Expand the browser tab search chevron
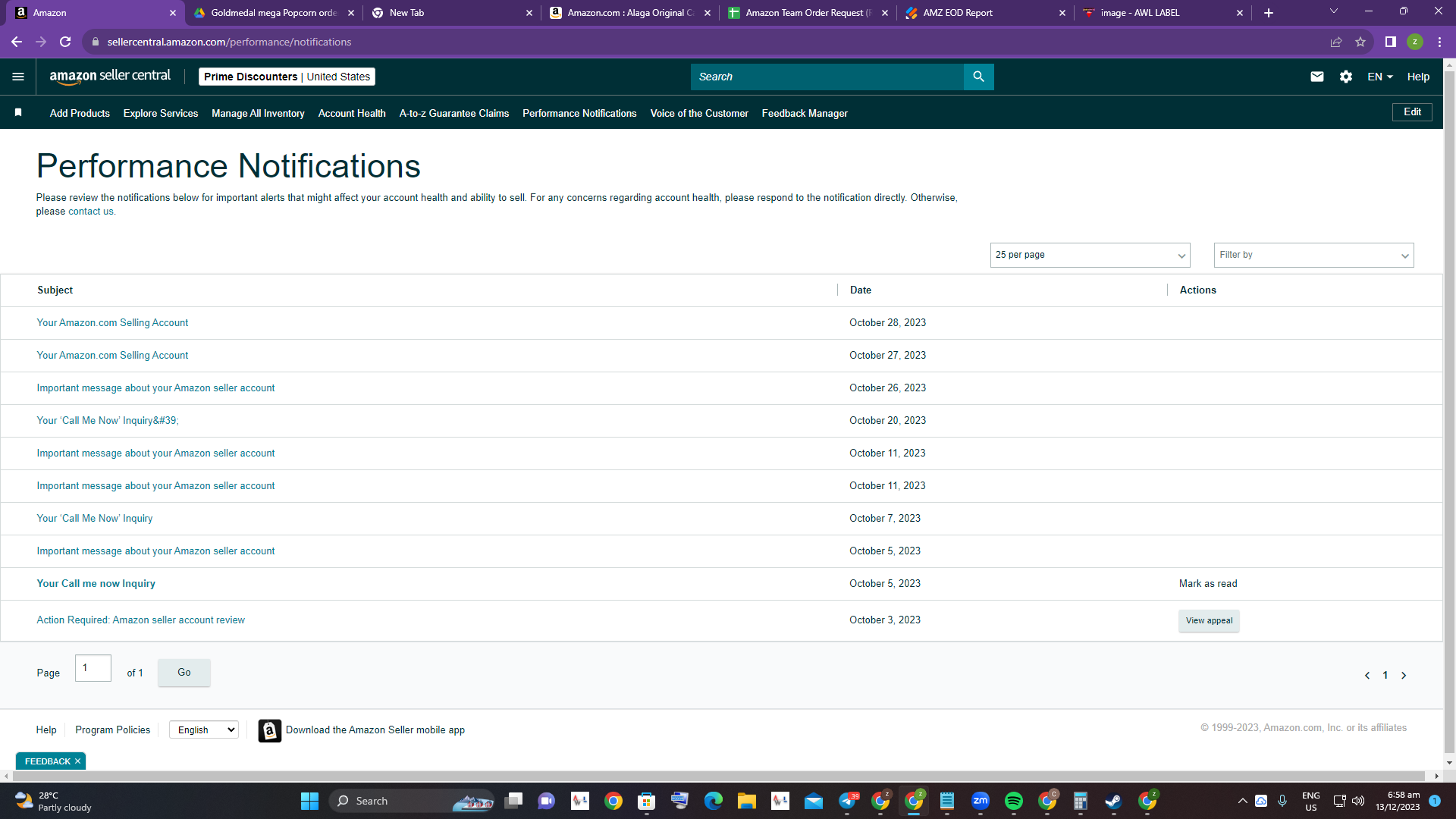 click(1334, 11)
